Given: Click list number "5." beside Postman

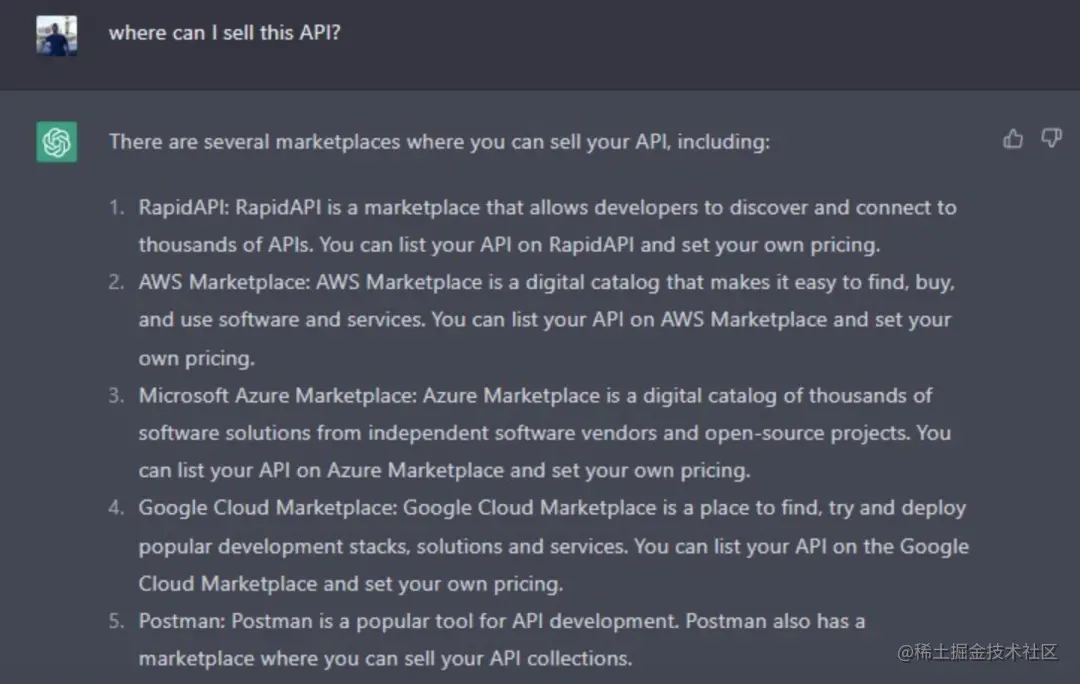Looking at the screenshot, I should tap(116, 621).
